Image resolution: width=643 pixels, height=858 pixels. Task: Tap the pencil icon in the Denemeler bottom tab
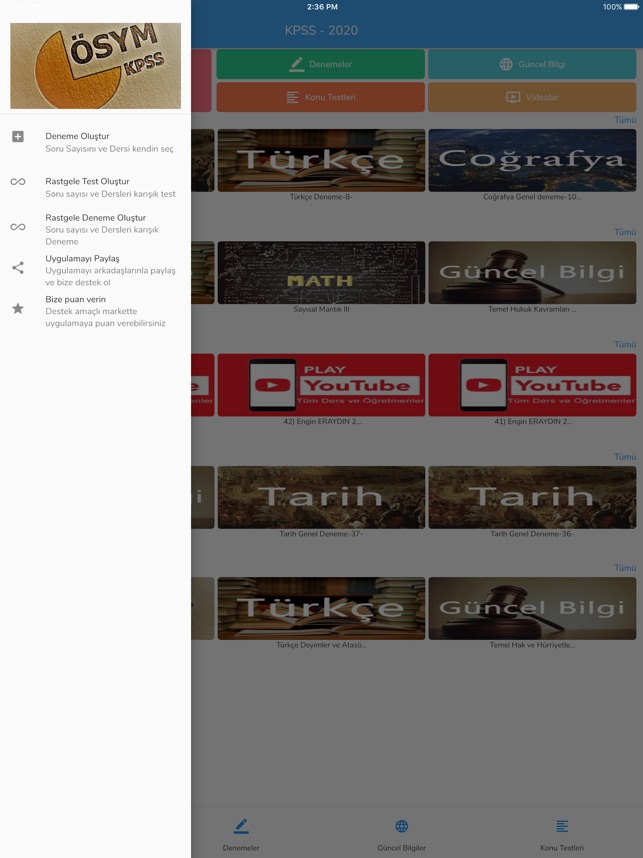pos(241,826)
